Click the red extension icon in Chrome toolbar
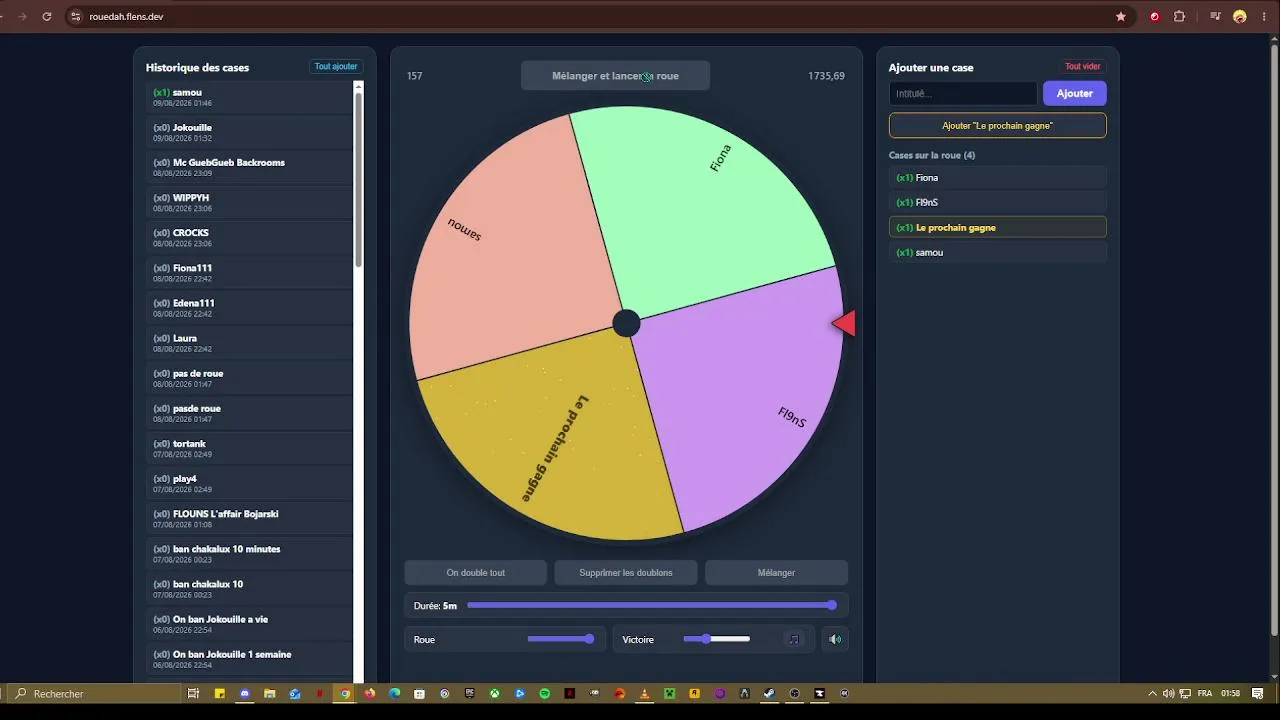The width and height of the screenshot is (1280, 720). 1155,16
